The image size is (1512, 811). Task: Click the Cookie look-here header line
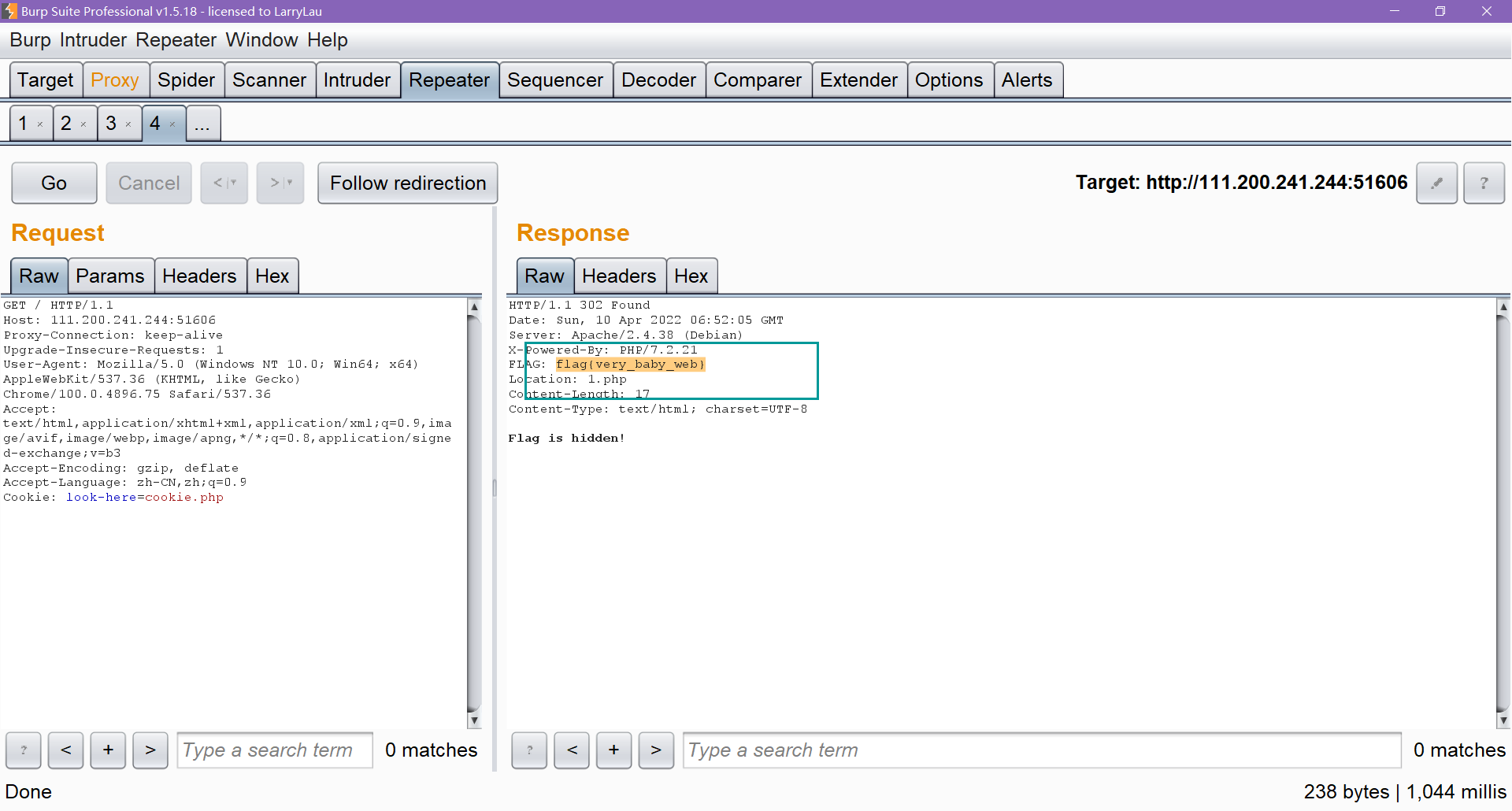pyautogui.click(x=113, y=498)
